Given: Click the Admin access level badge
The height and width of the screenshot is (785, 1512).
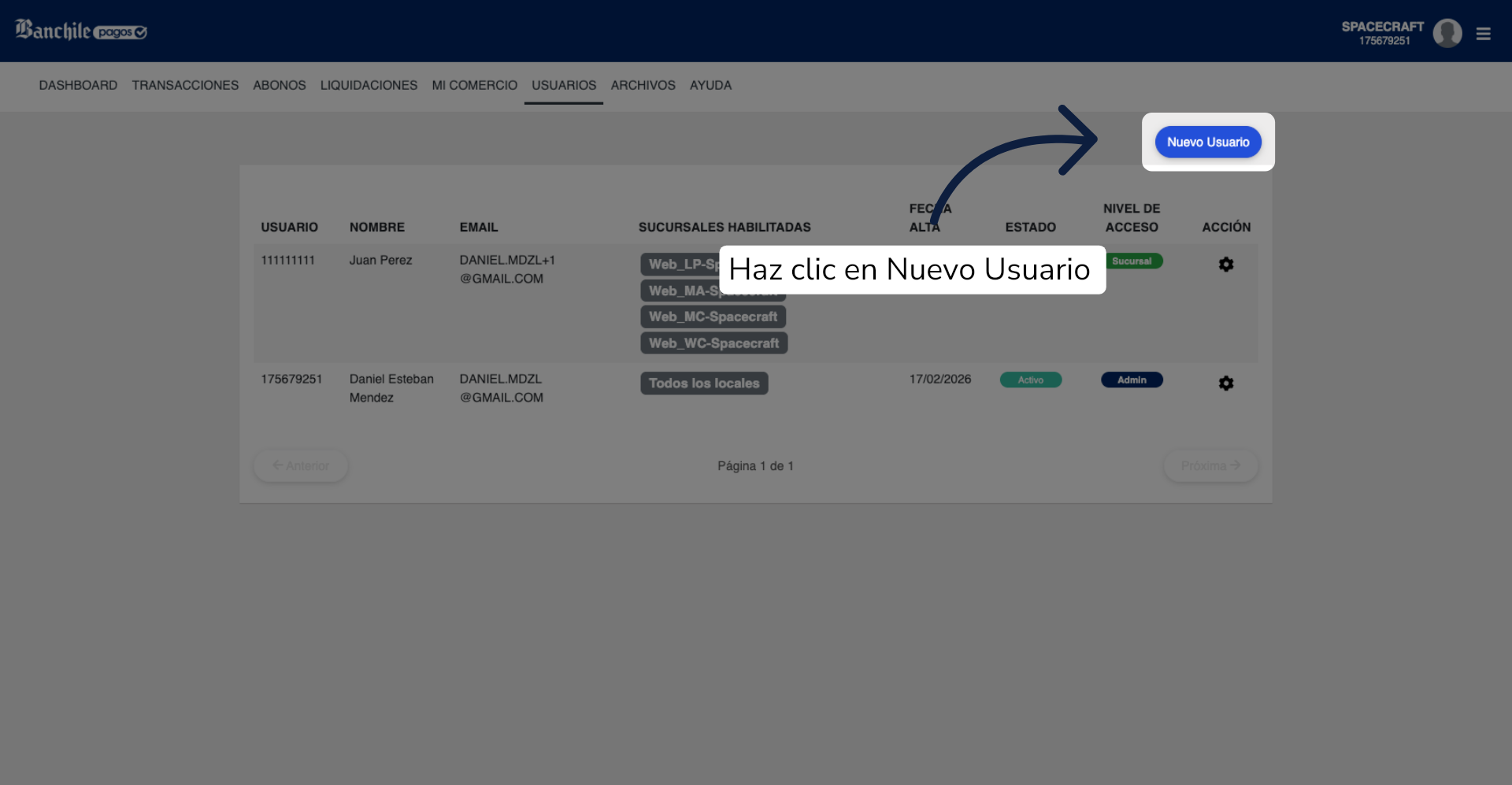Looking at the screenshot, I should click(x=1132, y=380).
